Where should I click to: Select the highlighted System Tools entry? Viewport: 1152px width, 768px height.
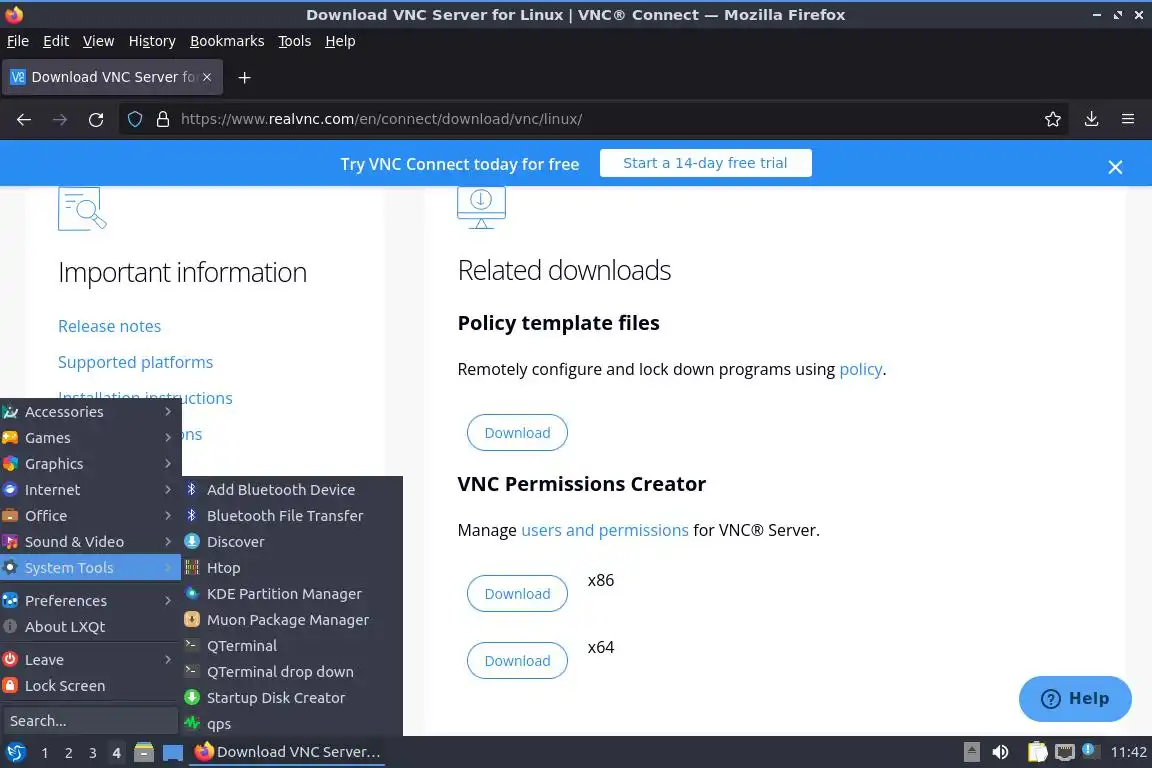point(90,567)
